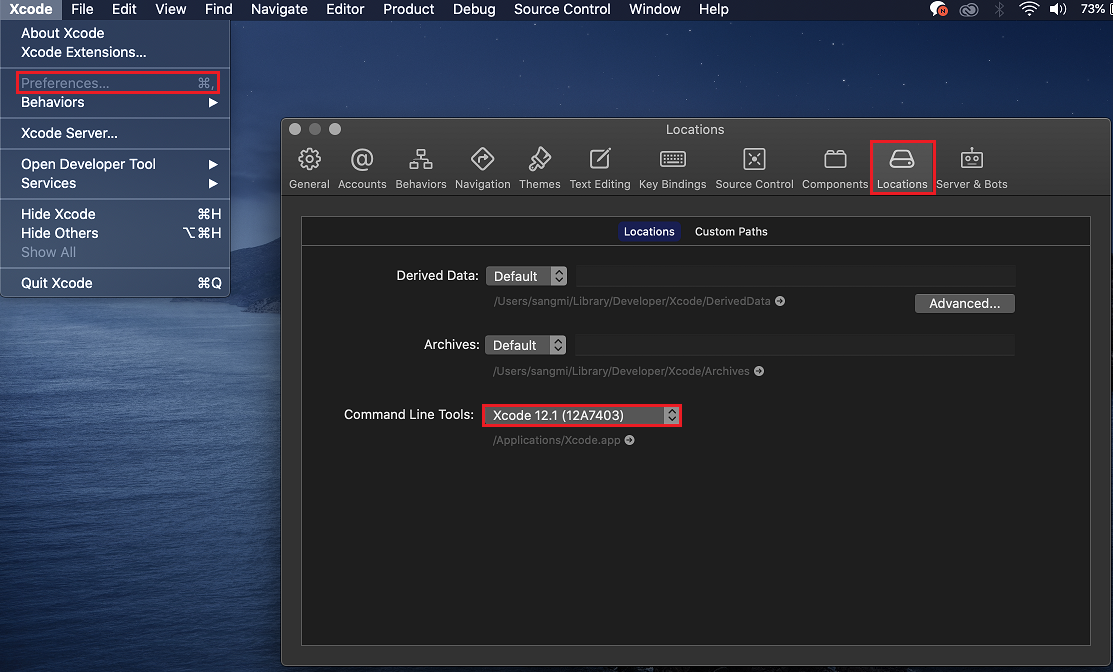The height and width of the screenshot is (672, 1113).
Task: Switch to the Custom Paths tab
Action: (731, 231)
